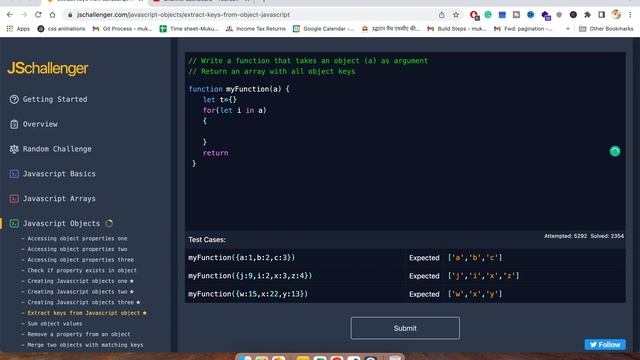Open the Time sheet bookmark

[x=189, y=29]
